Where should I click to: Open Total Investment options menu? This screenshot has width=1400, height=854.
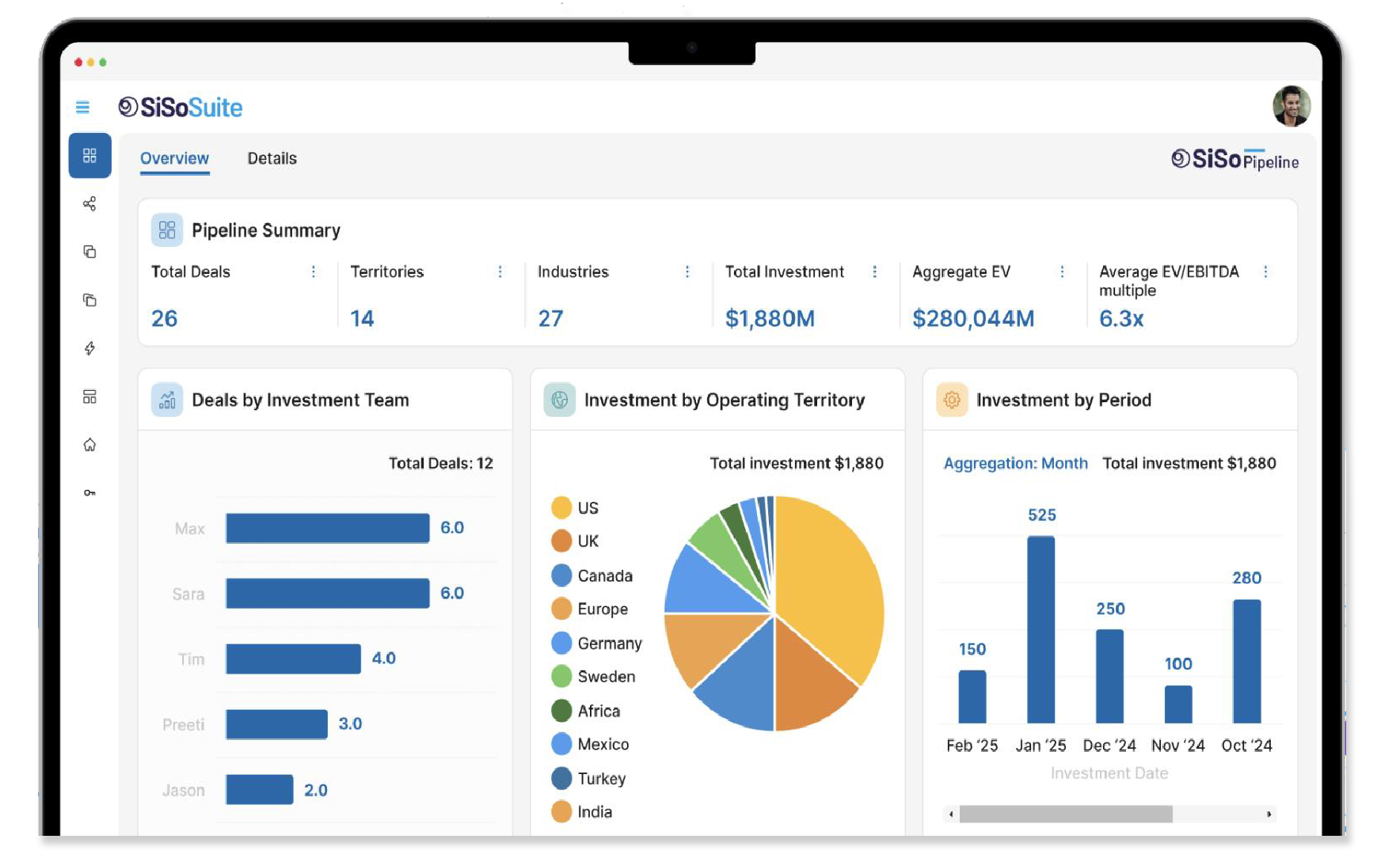tap(874, 271)
